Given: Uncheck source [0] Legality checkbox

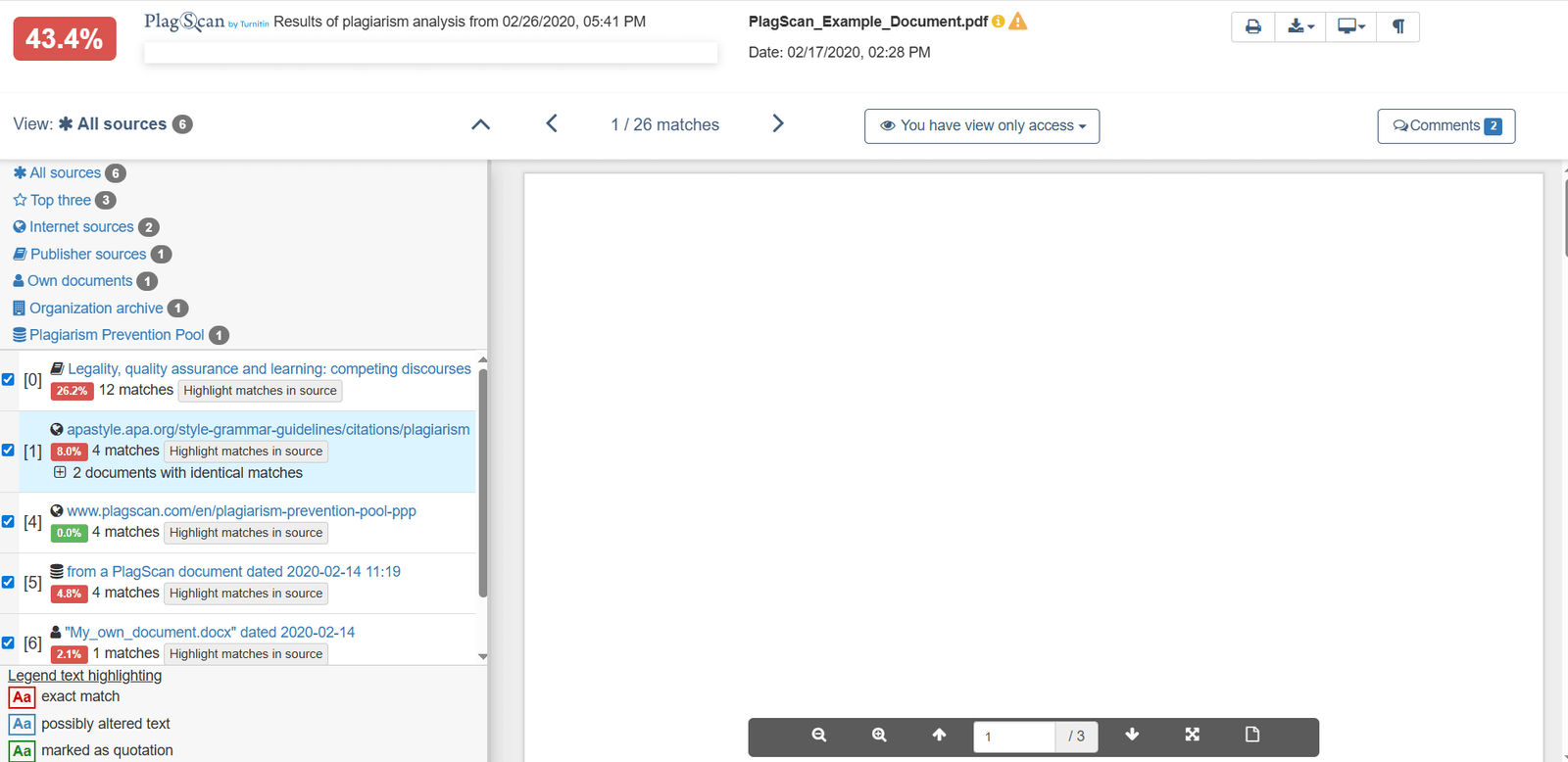Looking at the screenshot, I should click(8, 379).
